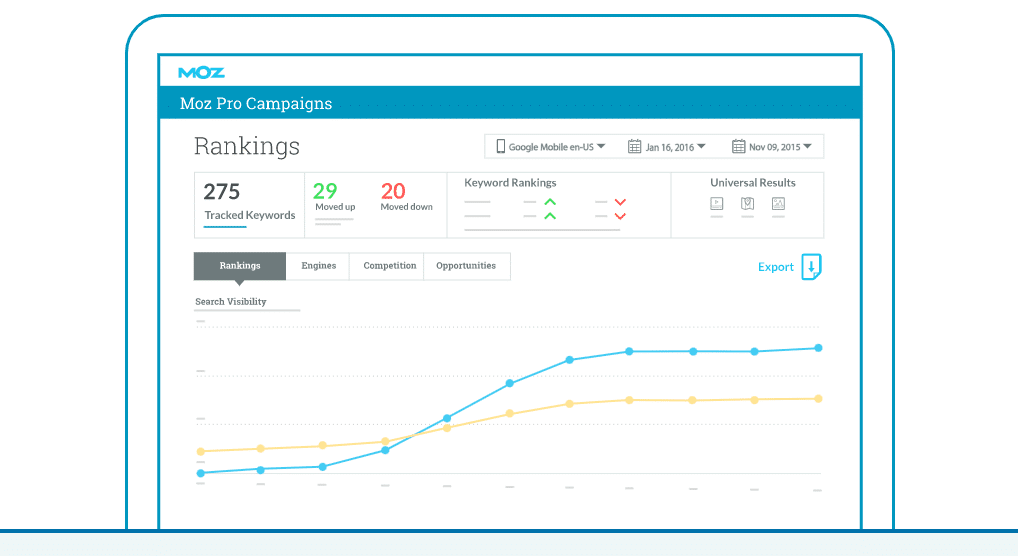Click the Moved up label
Viewport: 1018px width, 556px height.
pos(335,207)
